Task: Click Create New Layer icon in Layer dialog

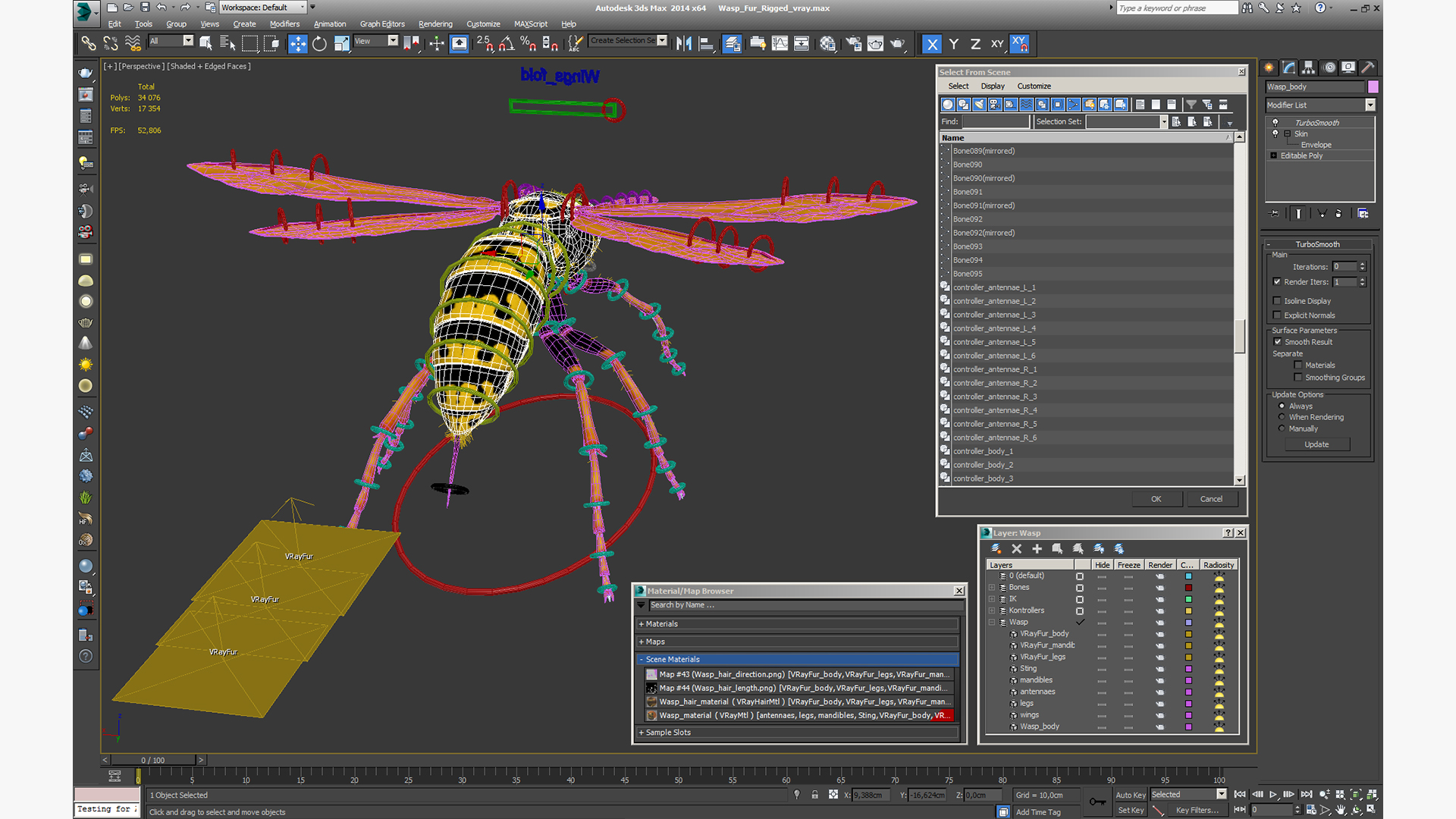Action: pyautogui.click(x=996, y=549)
